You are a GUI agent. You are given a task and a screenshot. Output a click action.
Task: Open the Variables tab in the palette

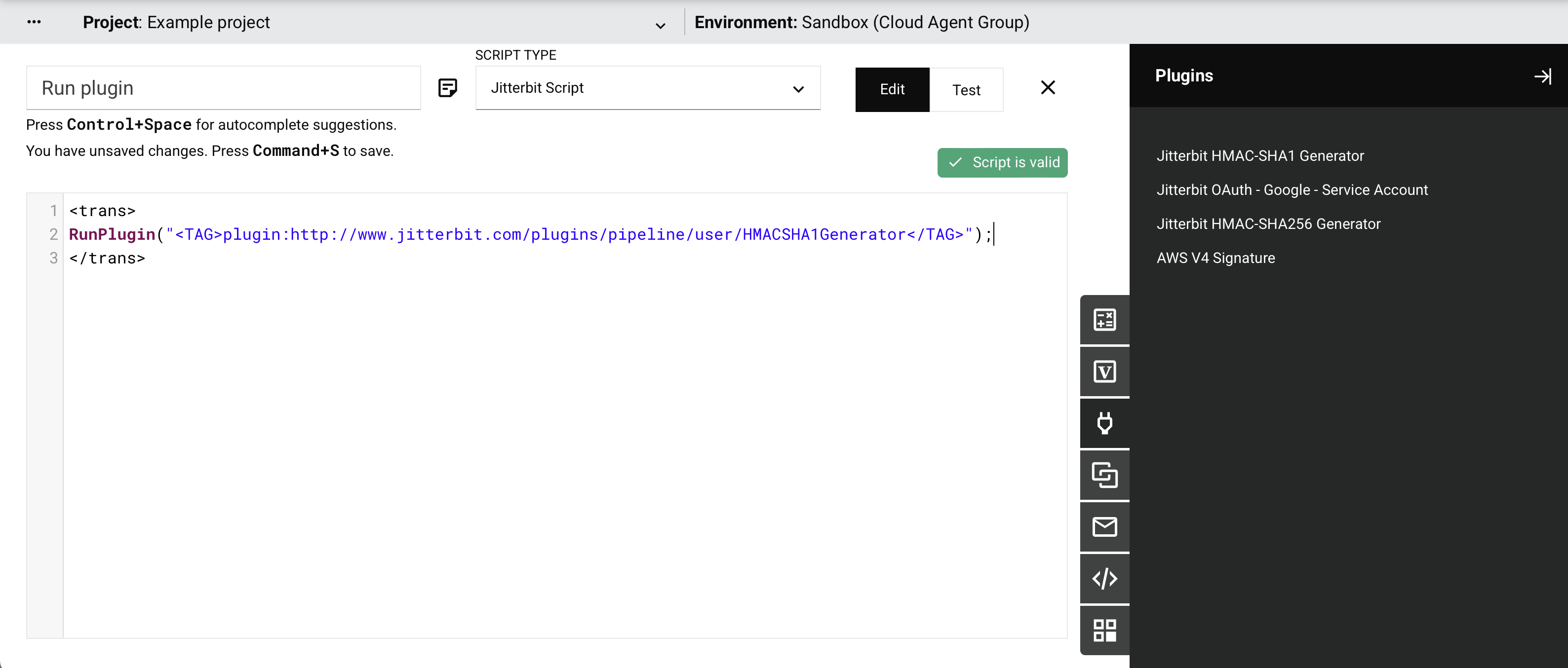1104,371
